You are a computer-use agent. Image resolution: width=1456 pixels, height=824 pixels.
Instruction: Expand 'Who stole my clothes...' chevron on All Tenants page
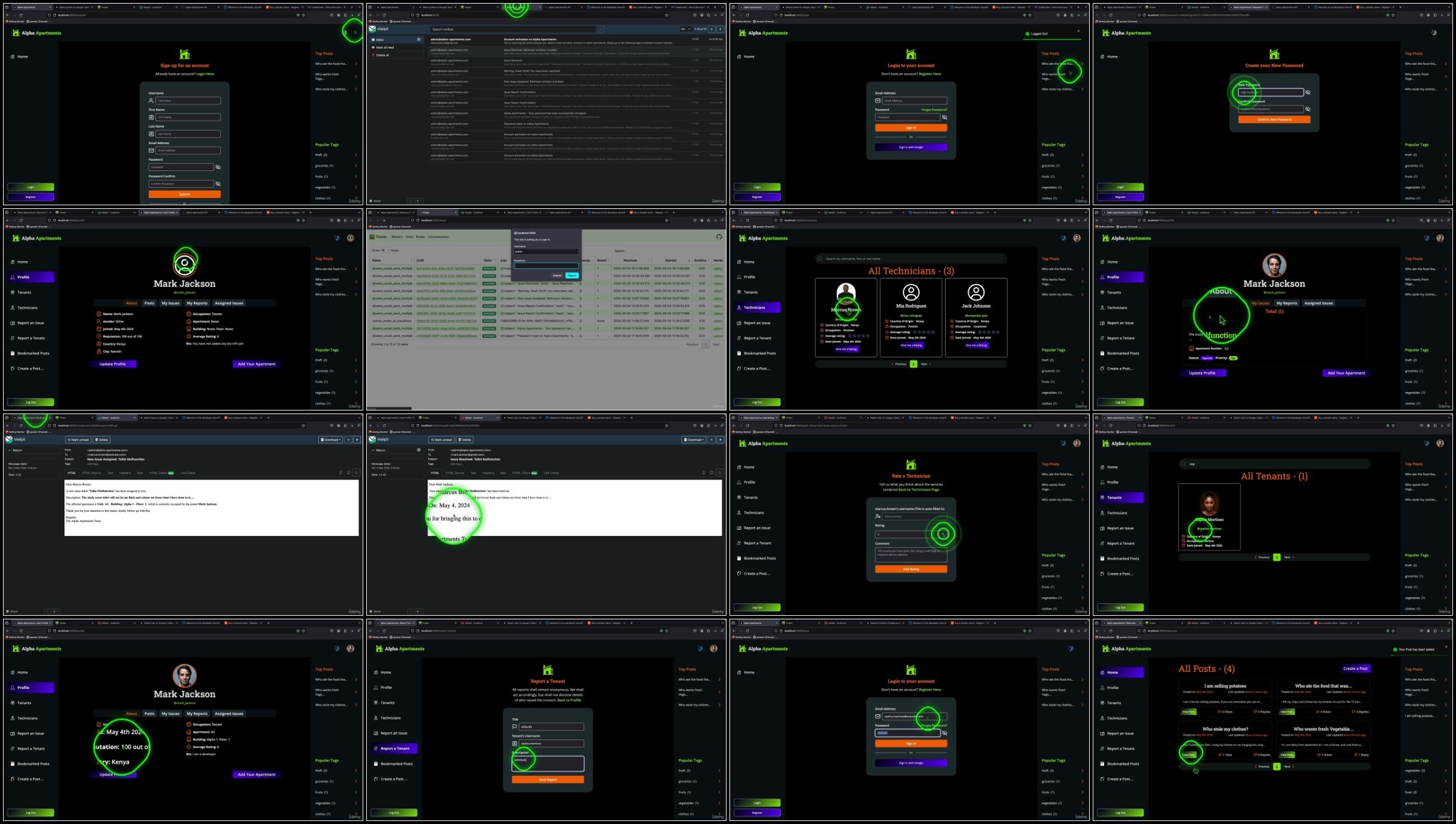tap(1446, 500)
